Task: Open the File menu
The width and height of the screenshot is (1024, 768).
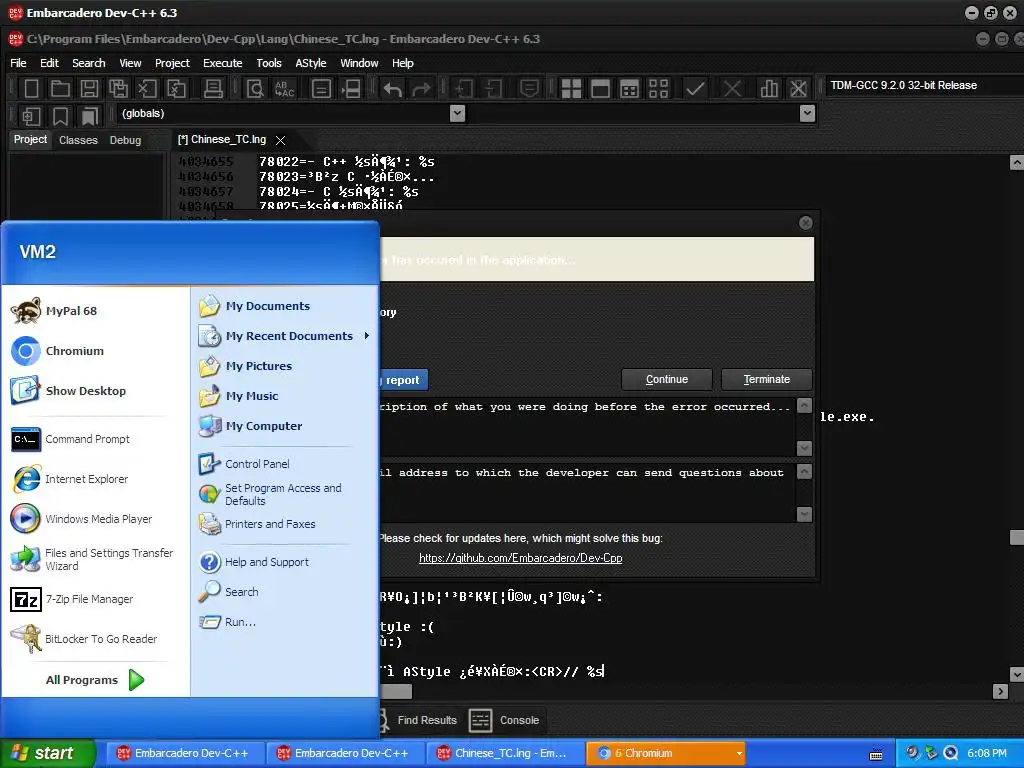Action: click(18, 63)
